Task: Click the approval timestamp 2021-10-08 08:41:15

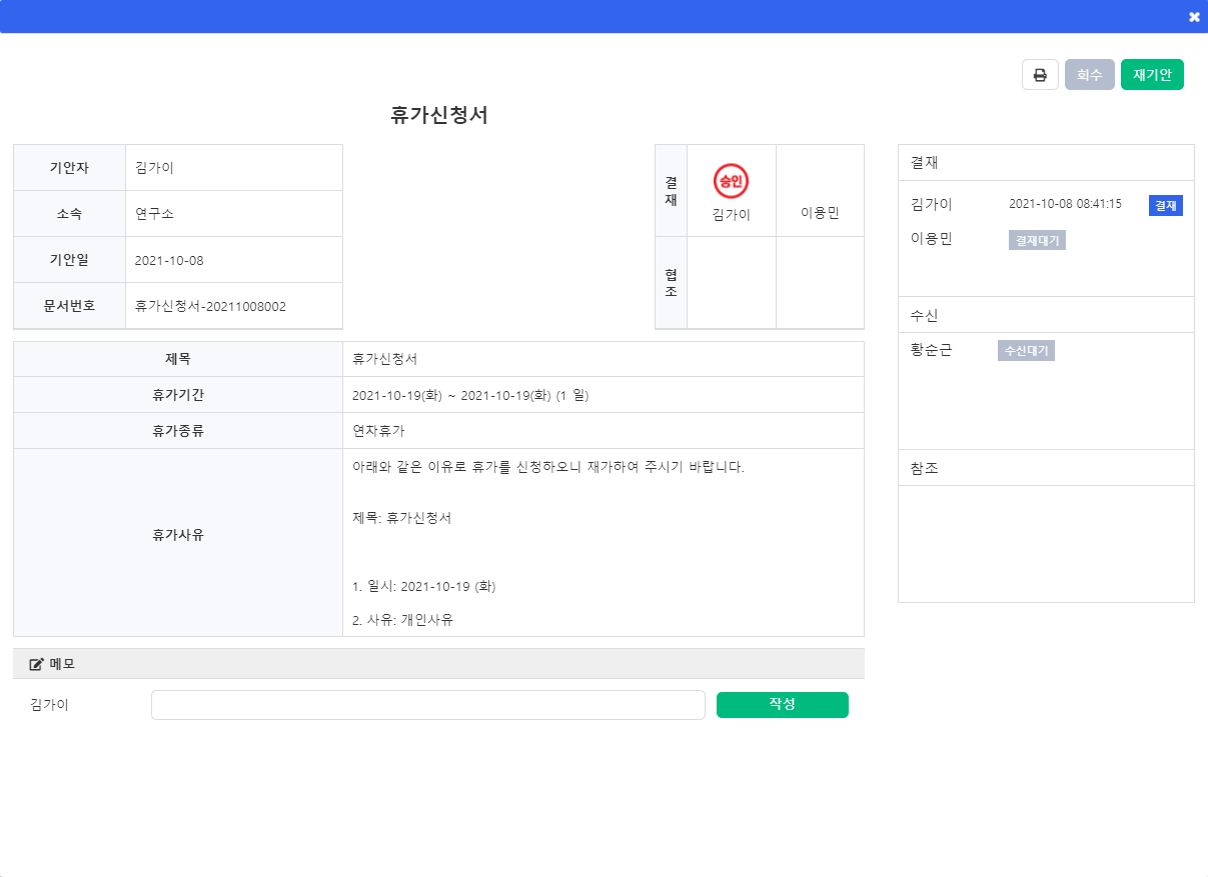Action: [1065, 204]
